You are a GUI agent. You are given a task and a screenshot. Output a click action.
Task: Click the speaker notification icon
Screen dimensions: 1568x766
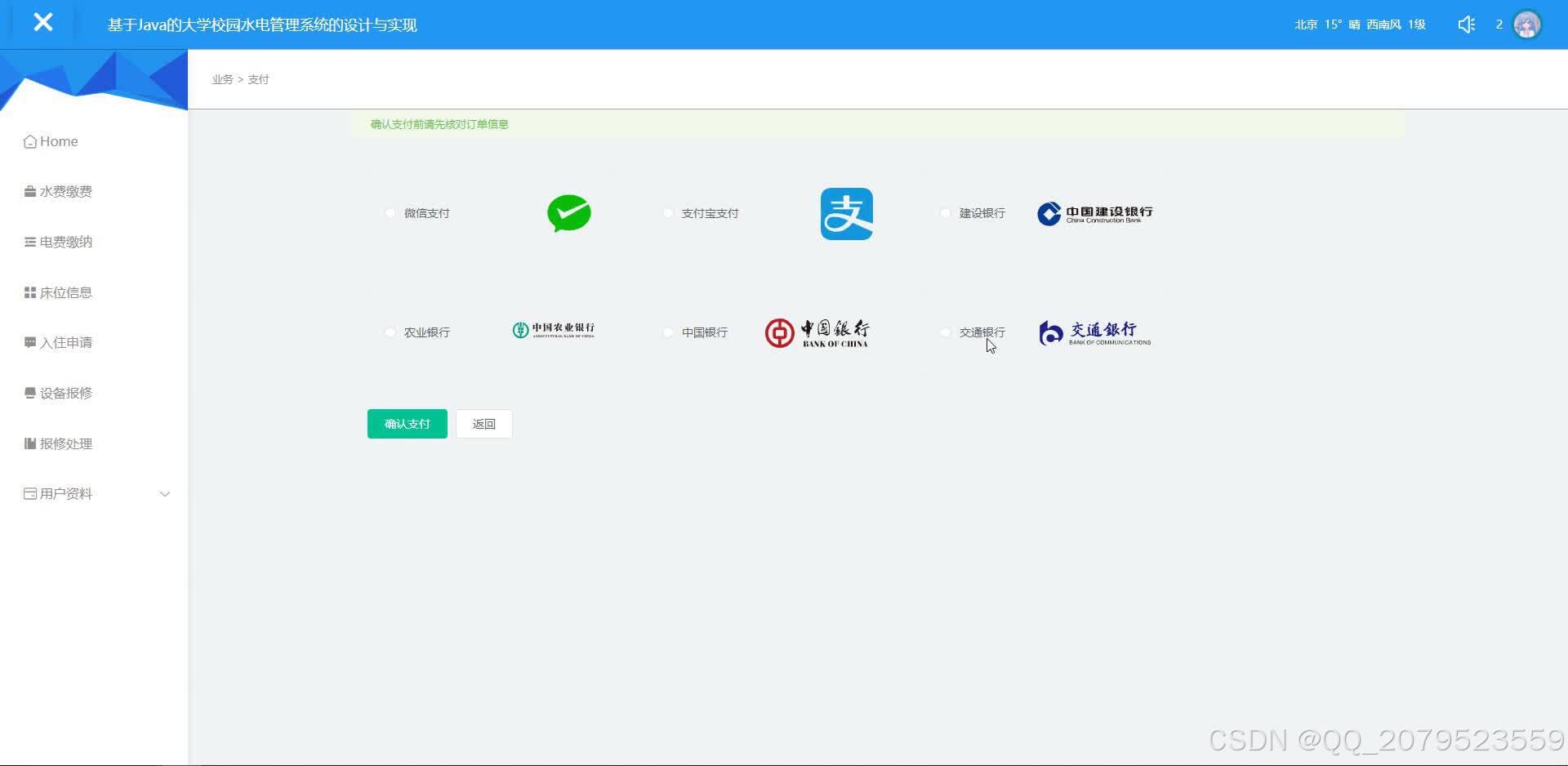[1467, 24]
